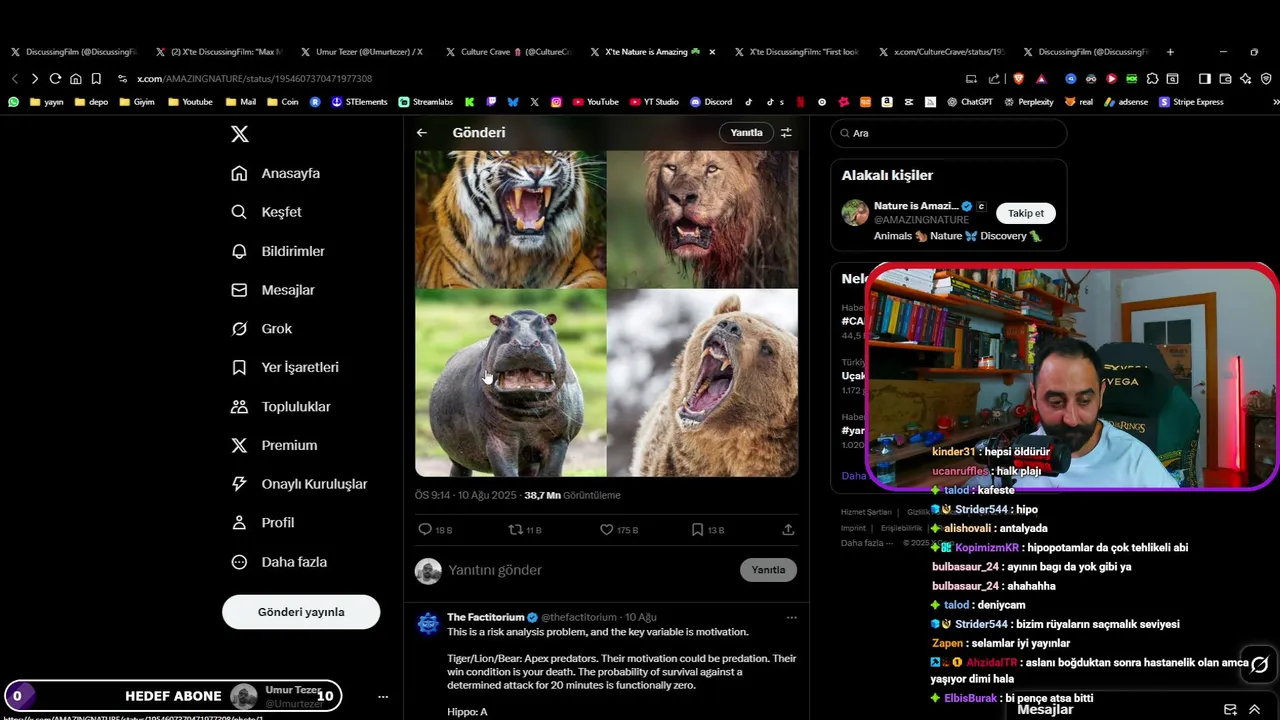Open the depo bookmarks folder
Screen dimensions: 1280x720
coord(90,102)
